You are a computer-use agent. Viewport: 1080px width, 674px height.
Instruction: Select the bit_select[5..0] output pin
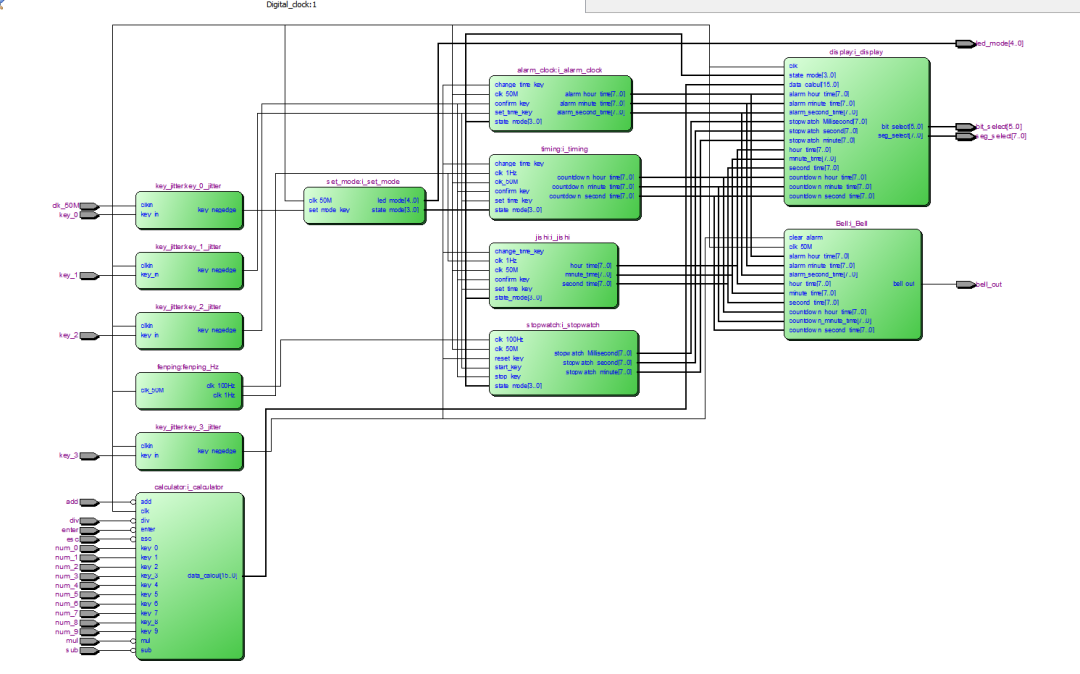[964, 128]
